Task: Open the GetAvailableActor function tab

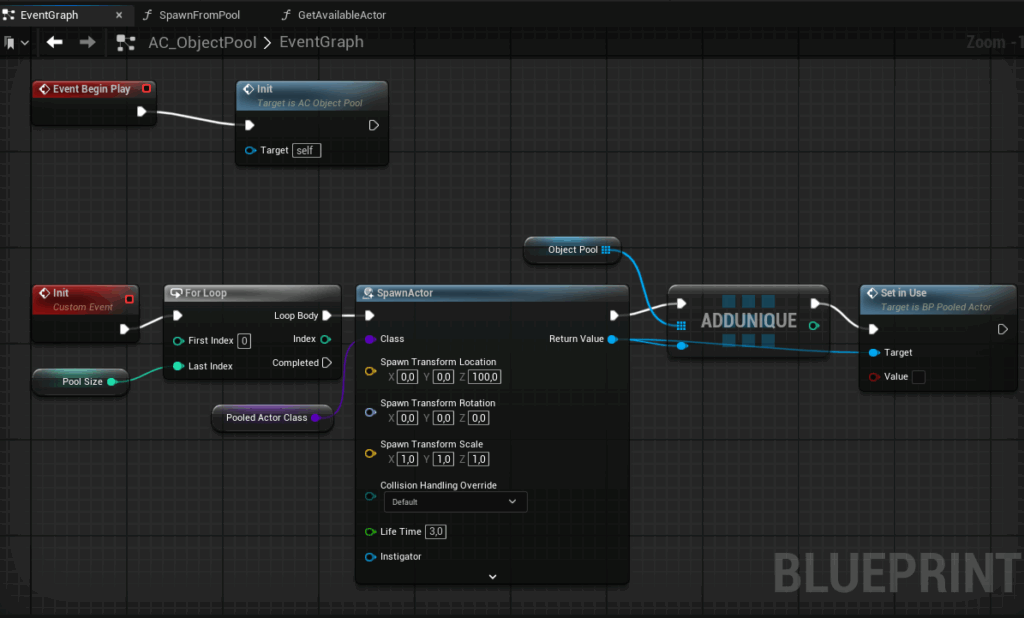Action: 334,14
